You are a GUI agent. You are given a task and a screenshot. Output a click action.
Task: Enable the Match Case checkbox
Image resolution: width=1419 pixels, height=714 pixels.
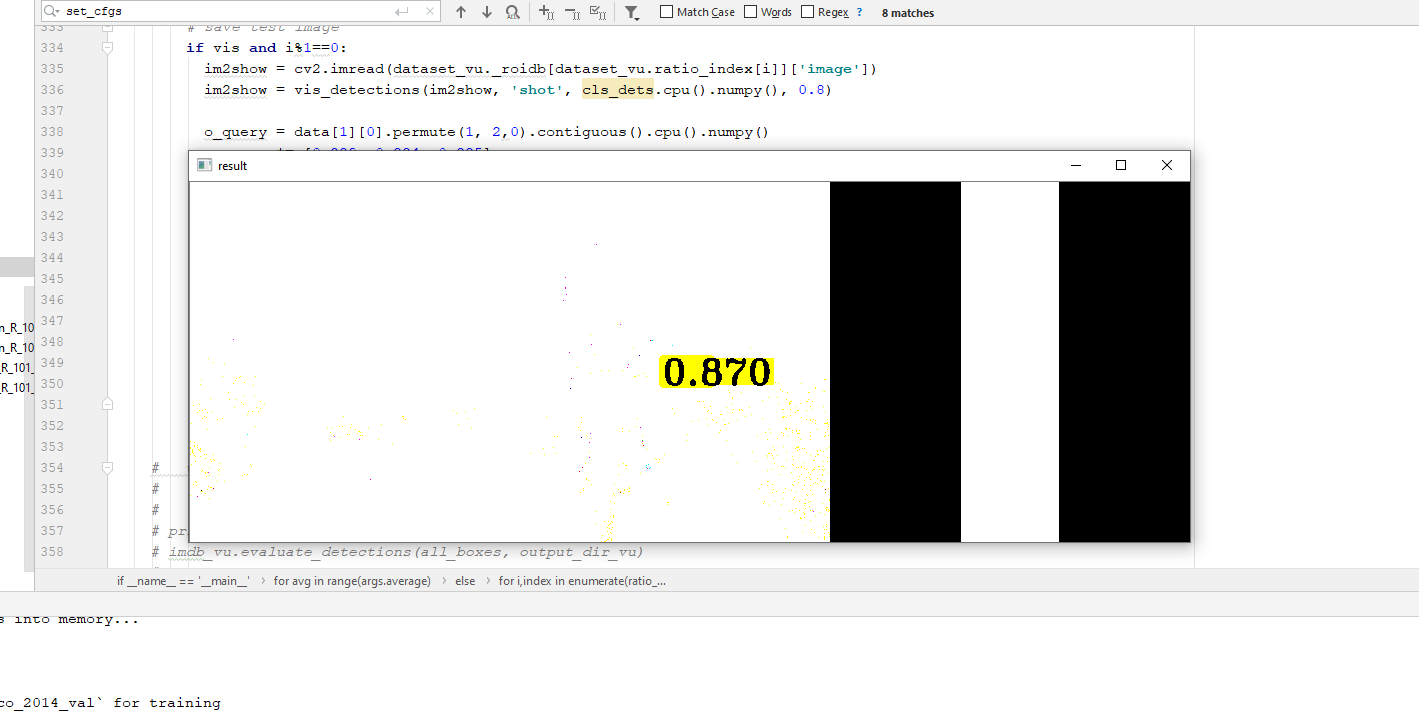click(665, 12)
